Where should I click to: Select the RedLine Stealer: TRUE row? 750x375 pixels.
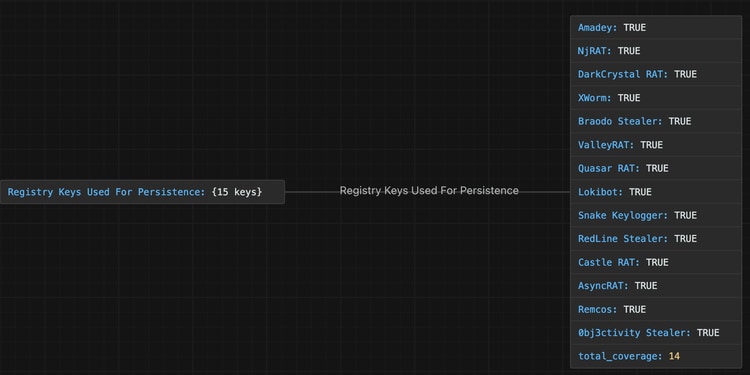(x=656, y=239)
